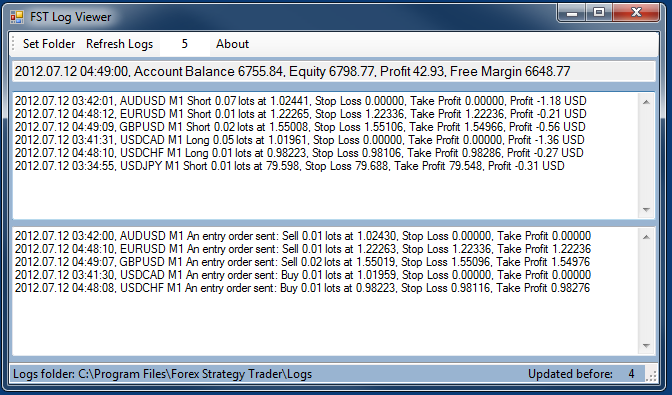Click the Updated before label

pyautogui.click(x=570, y=374)
